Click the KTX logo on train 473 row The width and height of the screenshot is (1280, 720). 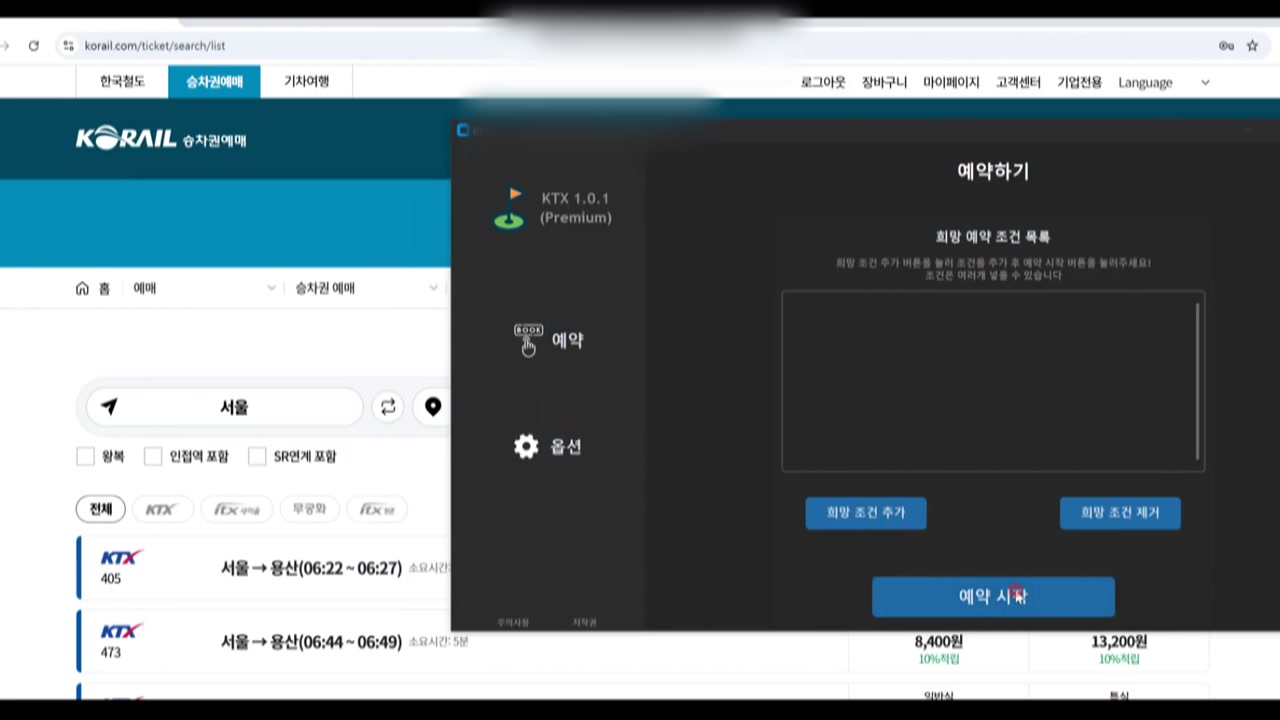pyautogui.click(x=121, y=632)
